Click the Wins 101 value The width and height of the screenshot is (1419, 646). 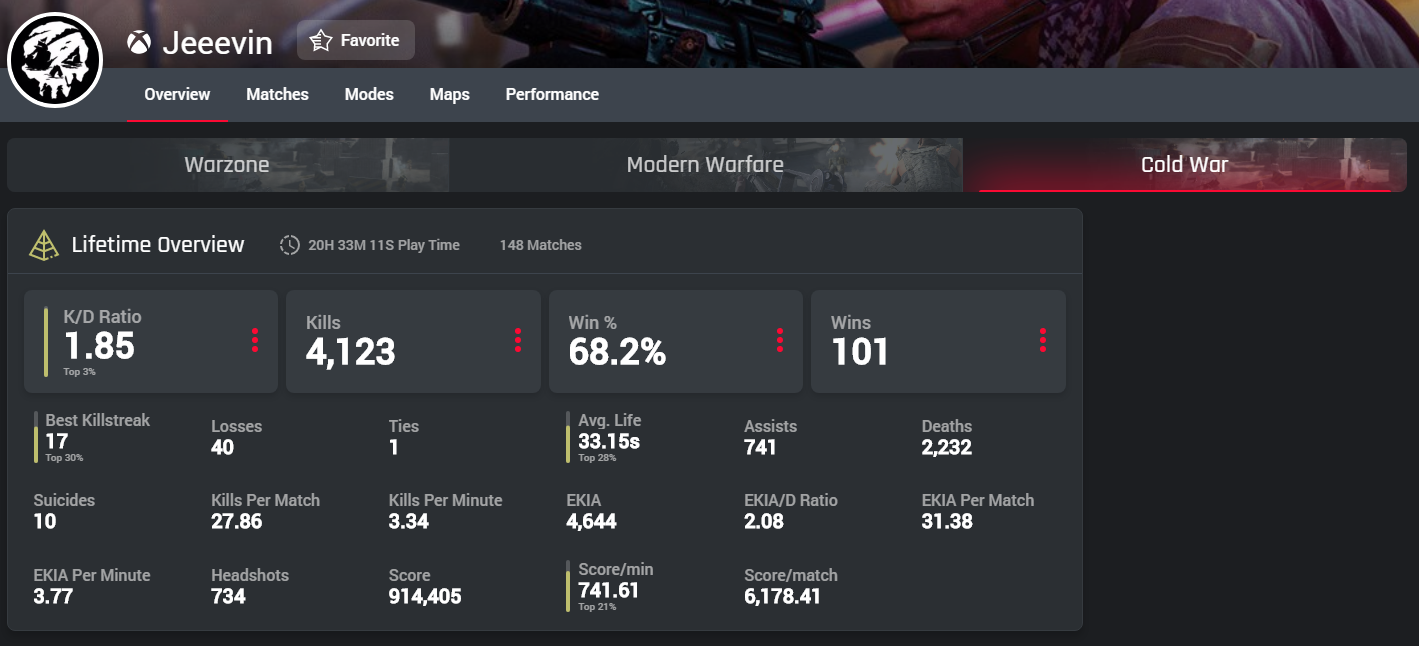(860, 352)
